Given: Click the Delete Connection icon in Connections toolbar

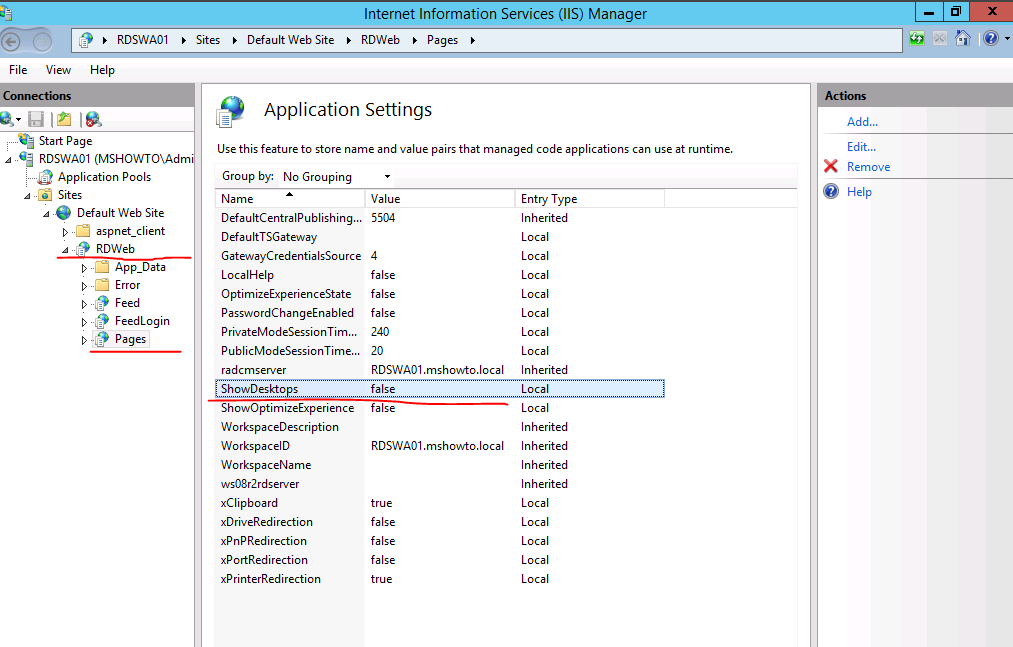Looking at the screenshot, I should point(94,119).
